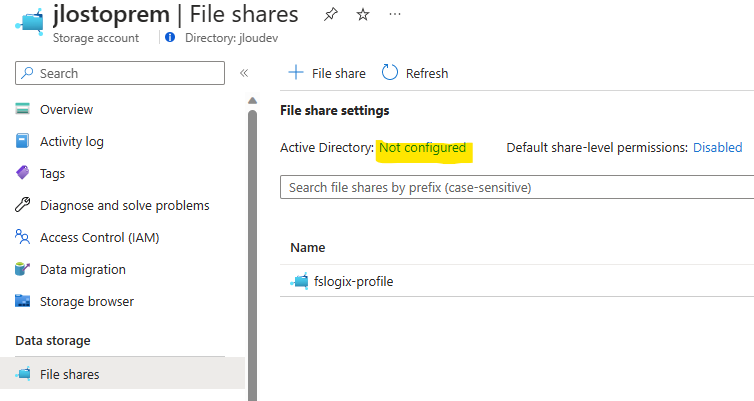The width and height of the screenshot is (754, 401).
Task: Open Data migration in the sidebar
Action: click(83, 270)
